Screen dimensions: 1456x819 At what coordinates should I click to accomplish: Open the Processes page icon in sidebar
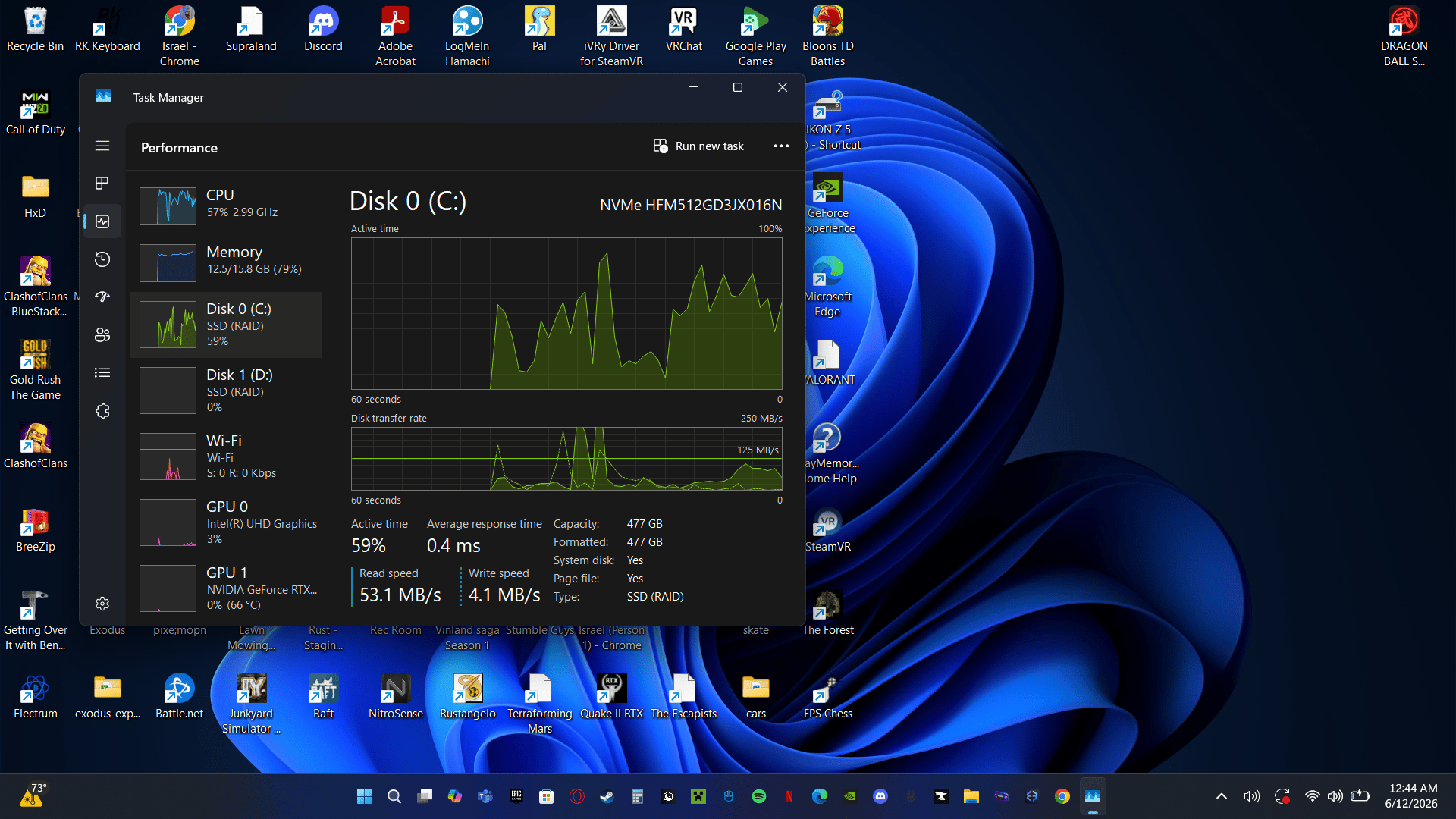102,184
